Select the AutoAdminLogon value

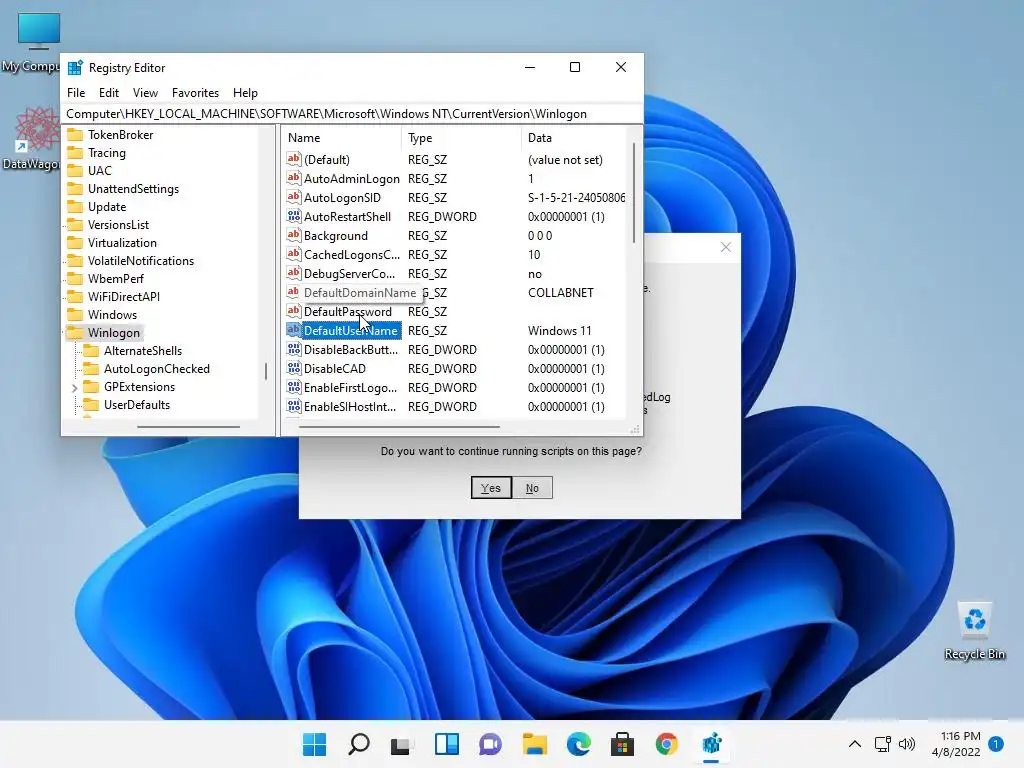pos(351,178)
